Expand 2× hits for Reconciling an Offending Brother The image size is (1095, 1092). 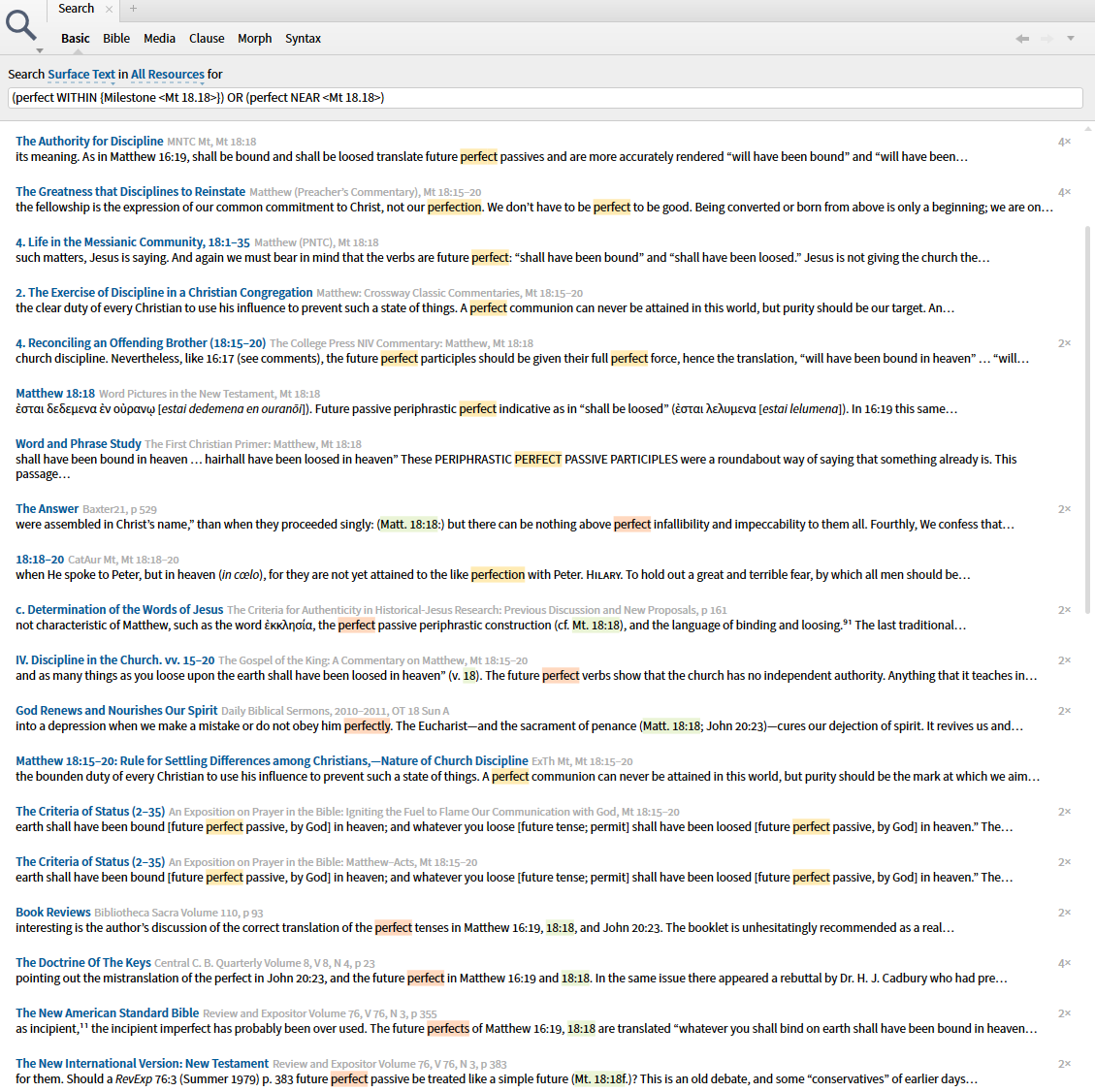tap(1064, 342)
